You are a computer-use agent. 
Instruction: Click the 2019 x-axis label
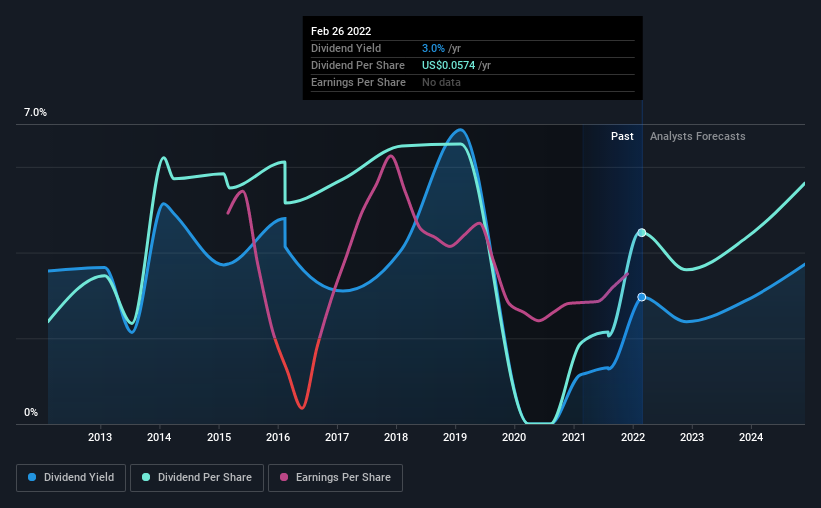click(455, 437)
